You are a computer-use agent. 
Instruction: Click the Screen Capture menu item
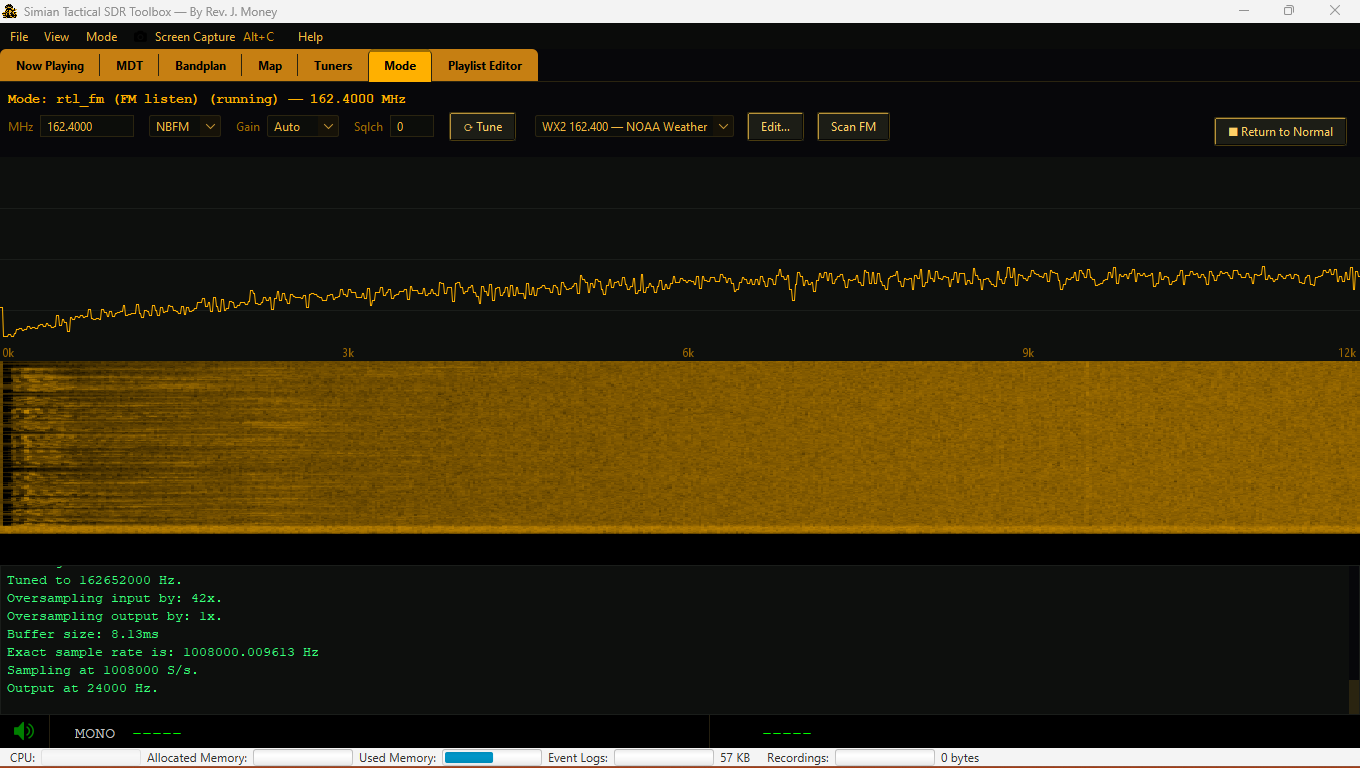[x=204, y=37]
